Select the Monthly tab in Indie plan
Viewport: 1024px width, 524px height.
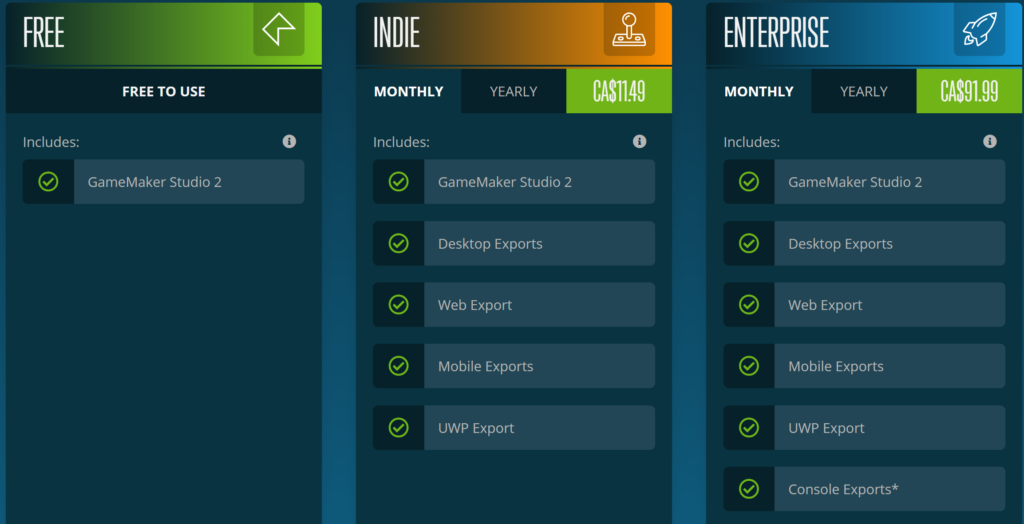point(408,91)
